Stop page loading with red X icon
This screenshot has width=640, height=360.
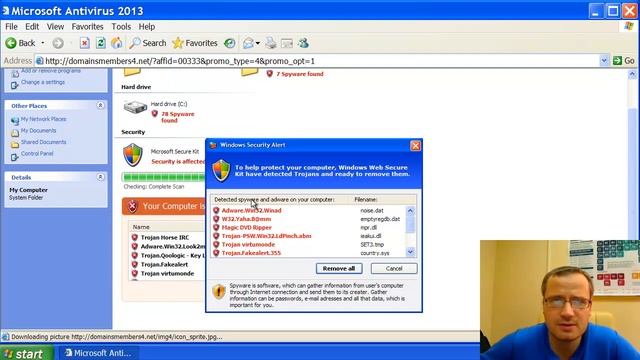tap(84, 43)
